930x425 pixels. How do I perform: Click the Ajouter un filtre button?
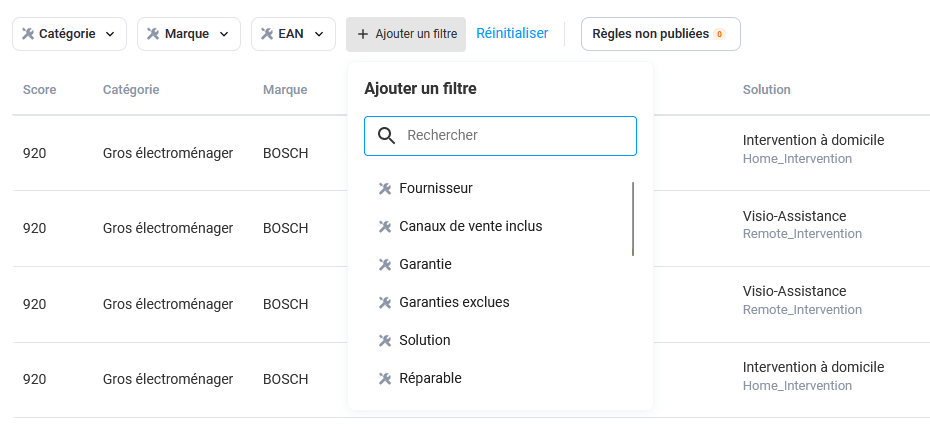[406, 34]
